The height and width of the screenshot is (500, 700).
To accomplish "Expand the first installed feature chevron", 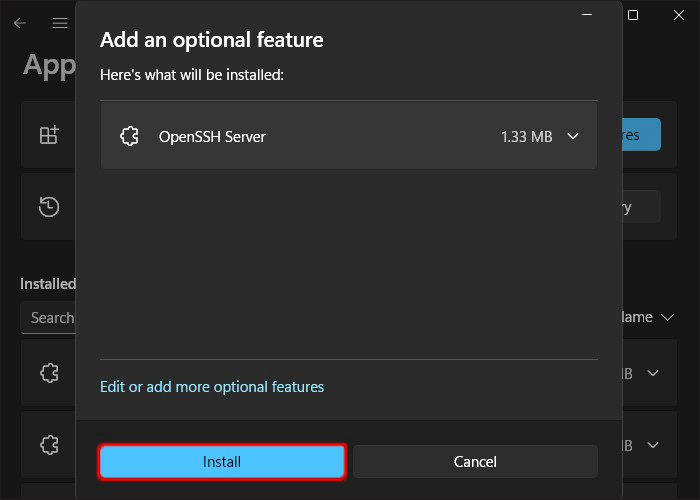I will pos(653,373).
